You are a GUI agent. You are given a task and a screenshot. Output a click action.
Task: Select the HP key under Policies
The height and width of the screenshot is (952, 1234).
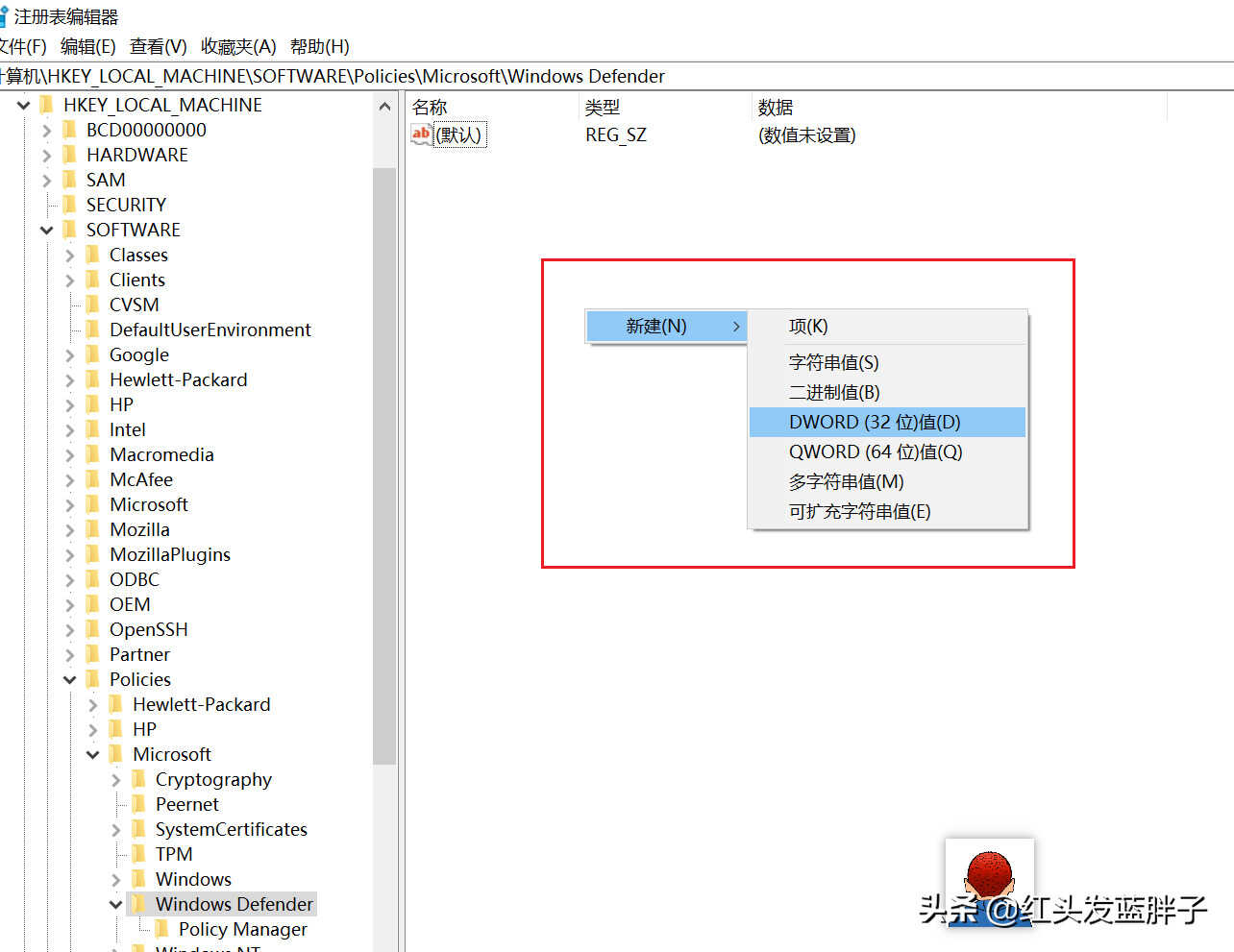coord(144,729)
